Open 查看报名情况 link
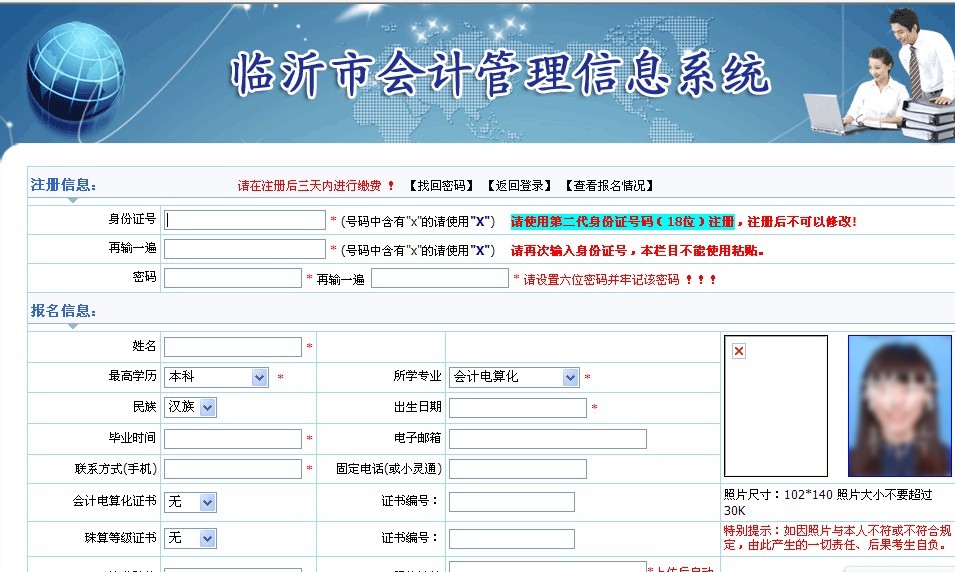Image resolution: width=955 pixels, height=572 pixels. 608,186
